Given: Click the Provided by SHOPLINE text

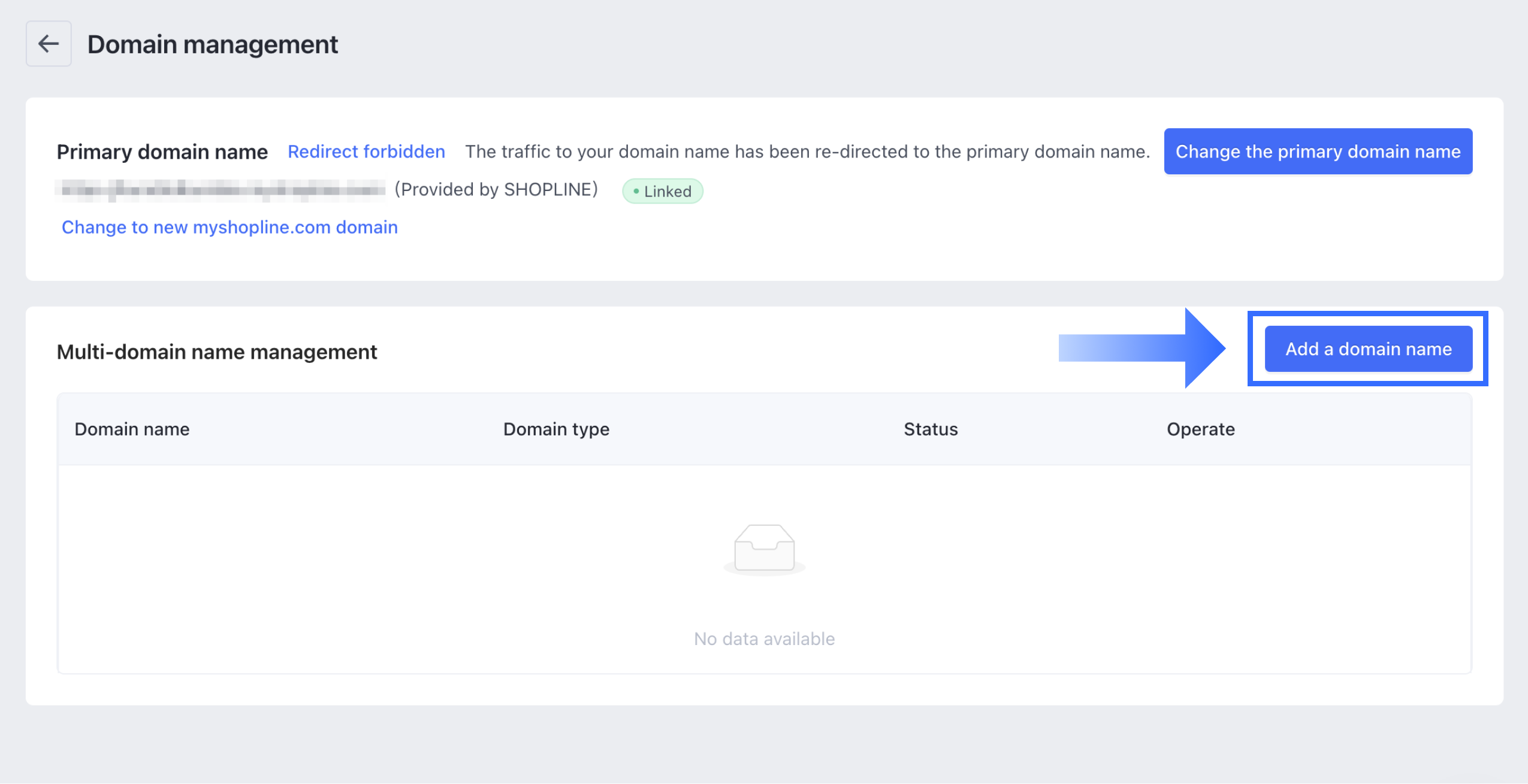Looking at the screenshot, I should point(496,189).
